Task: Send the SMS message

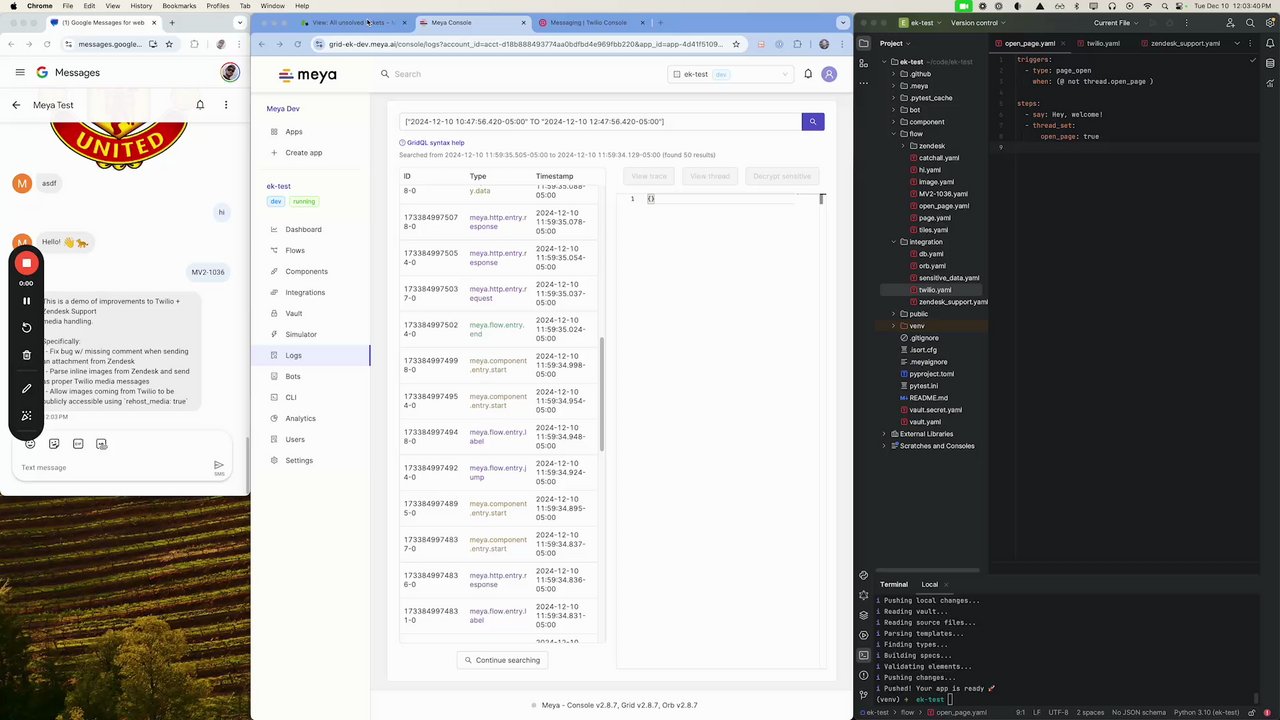Action: (x=219, y=466)
